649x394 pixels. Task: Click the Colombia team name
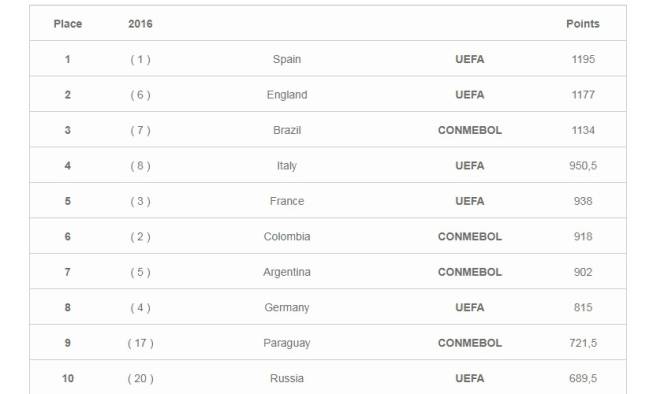287,237
